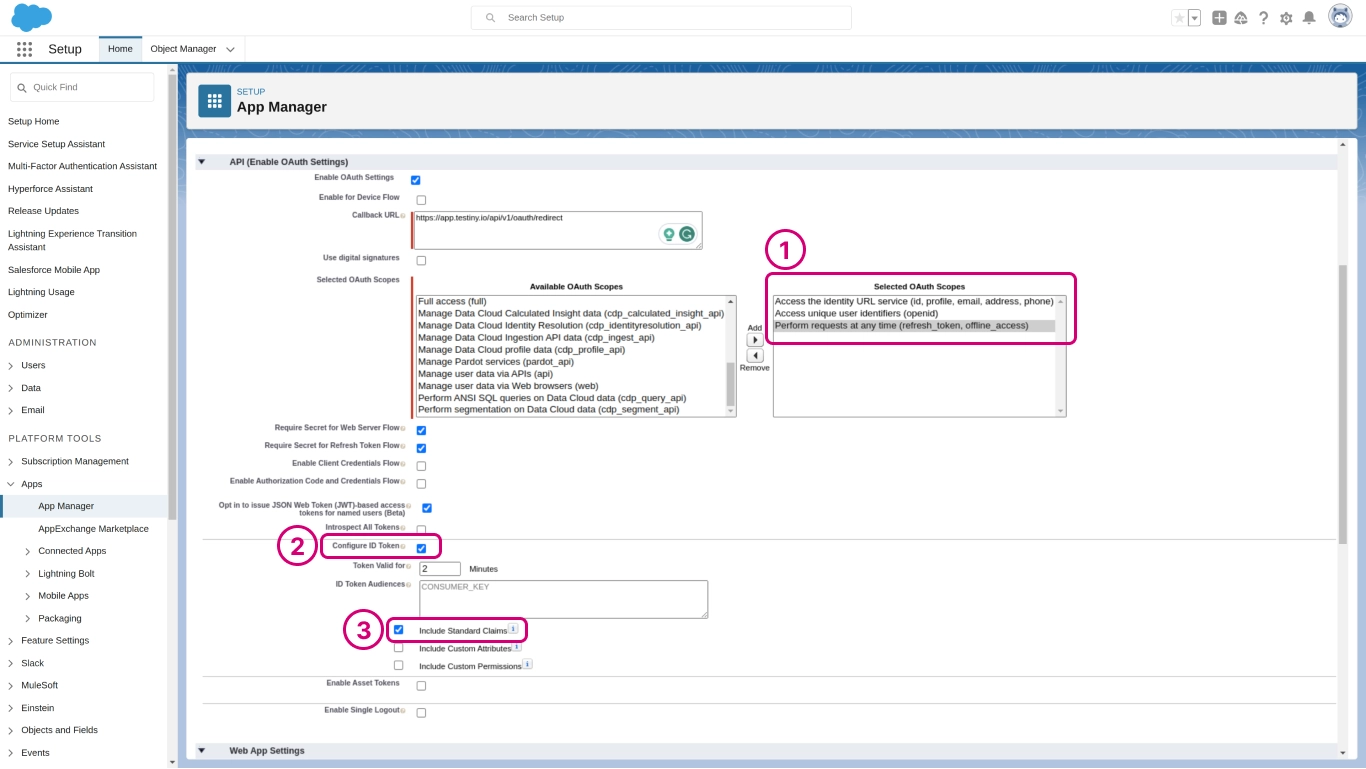Collapse the API Enable OAuth Settings section
Viewport: 1366px width, 769px height.
(x=201, y=162)
